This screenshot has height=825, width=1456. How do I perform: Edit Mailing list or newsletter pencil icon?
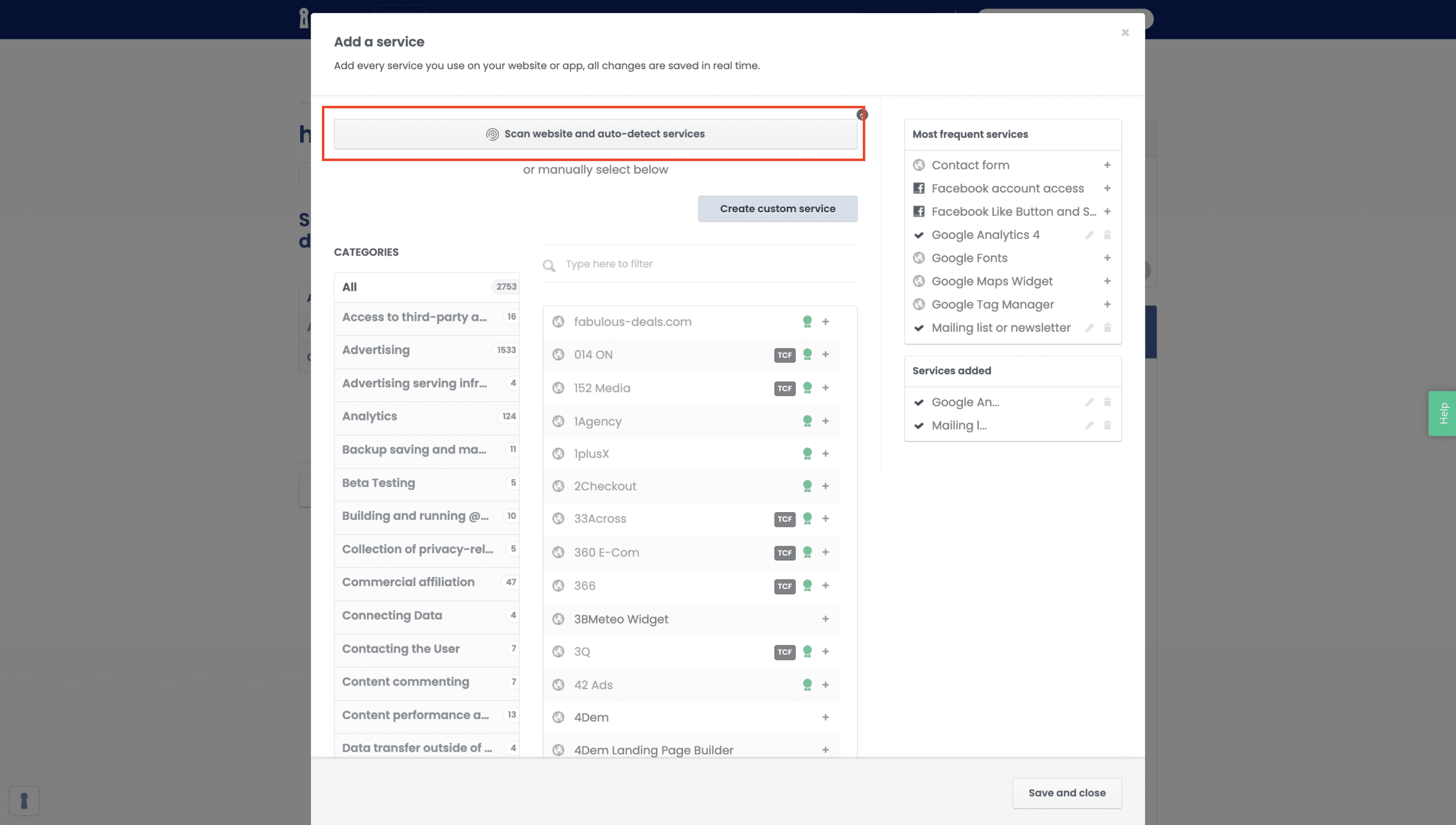[x=1089, y=328]
